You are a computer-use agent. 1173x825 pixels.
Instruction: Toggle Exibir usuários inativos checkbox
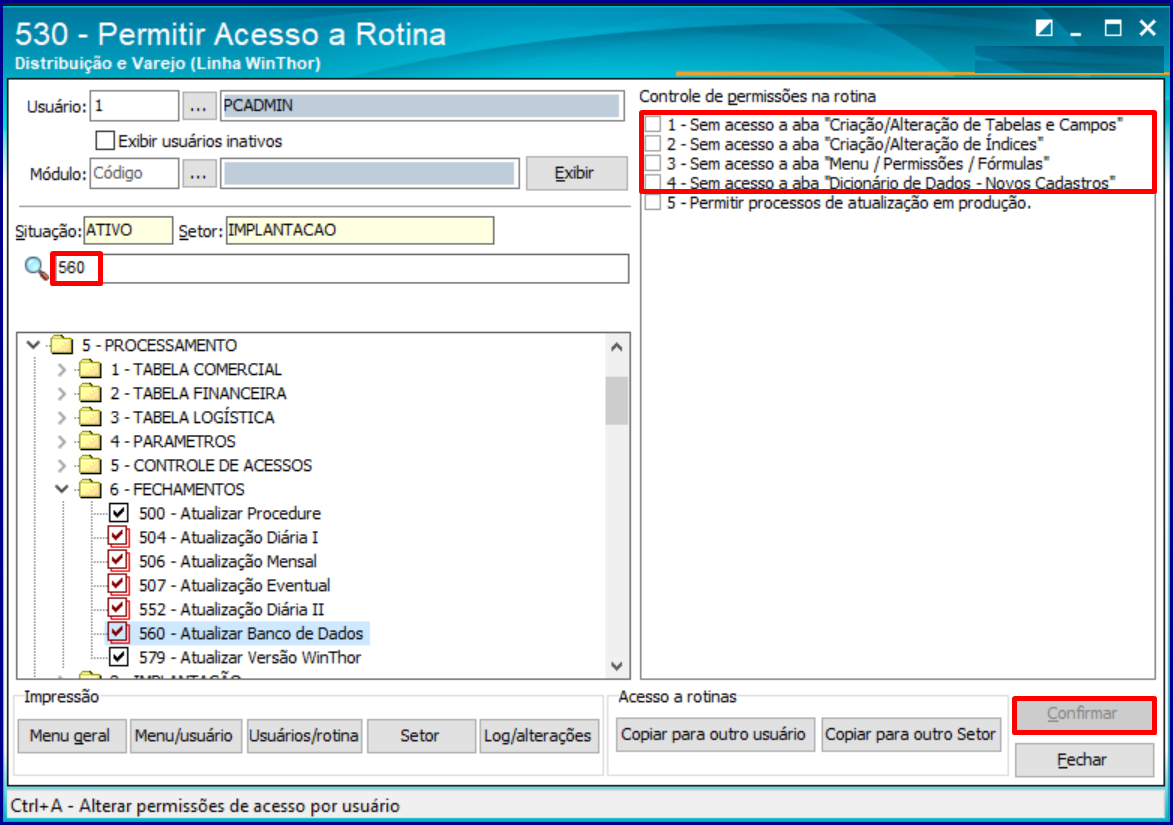[x=105, y=141]
